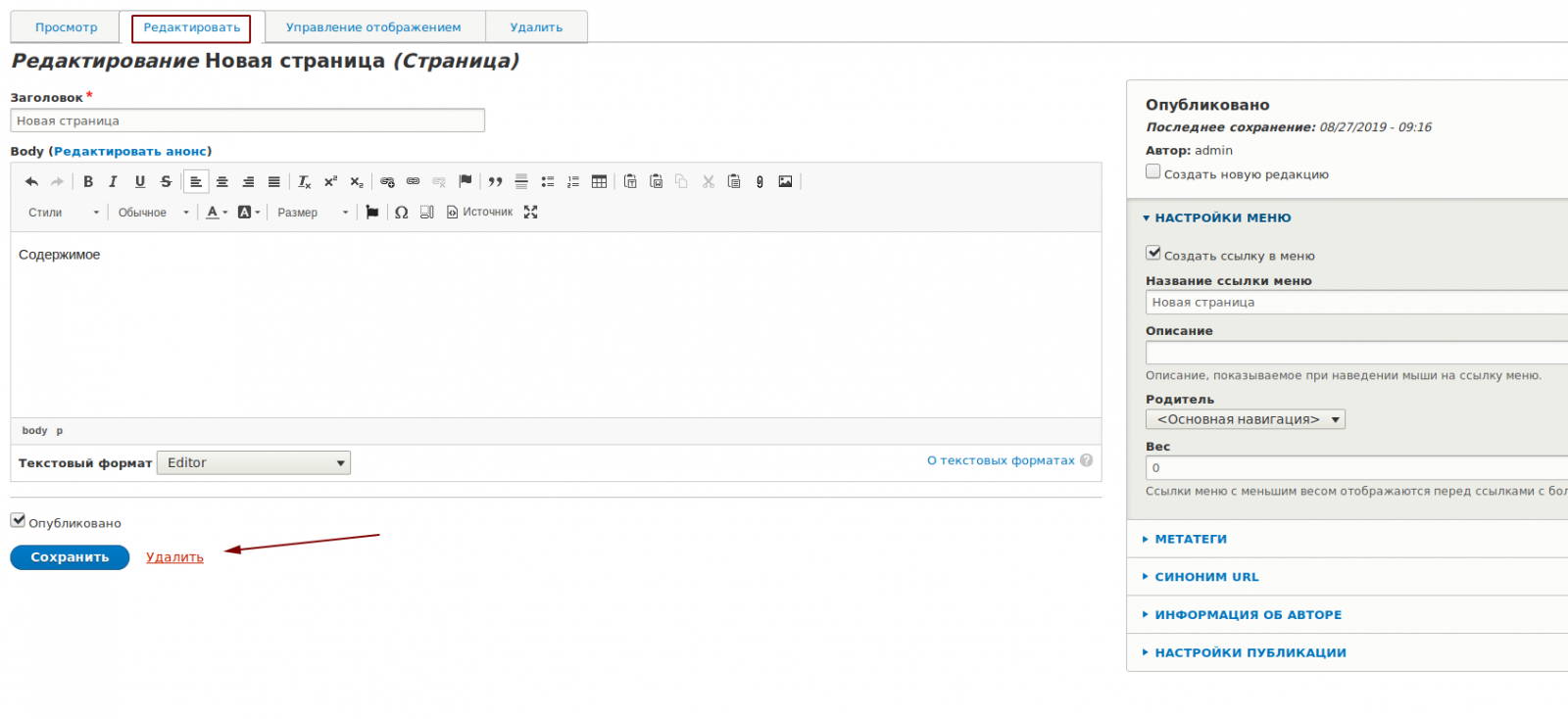Uncheck Создать ссылку в меню
This screenshot has height=719, width=1568.
pos(1153,253)
